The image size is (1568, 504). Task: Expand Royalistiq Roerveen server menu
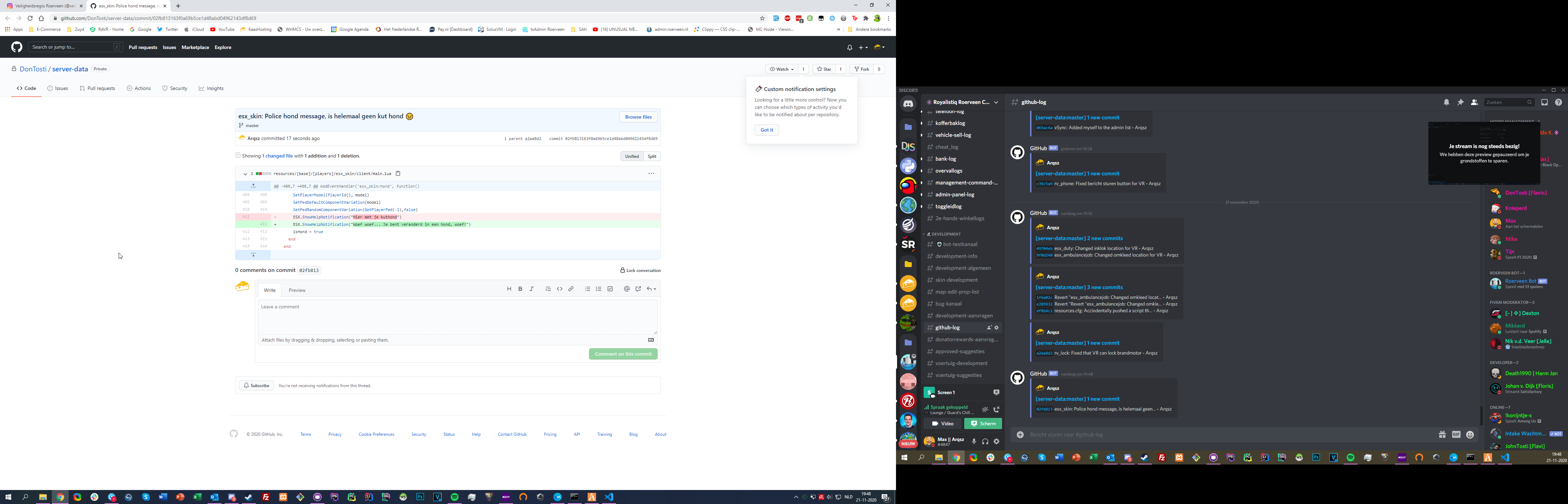click(x=996, y=102)
